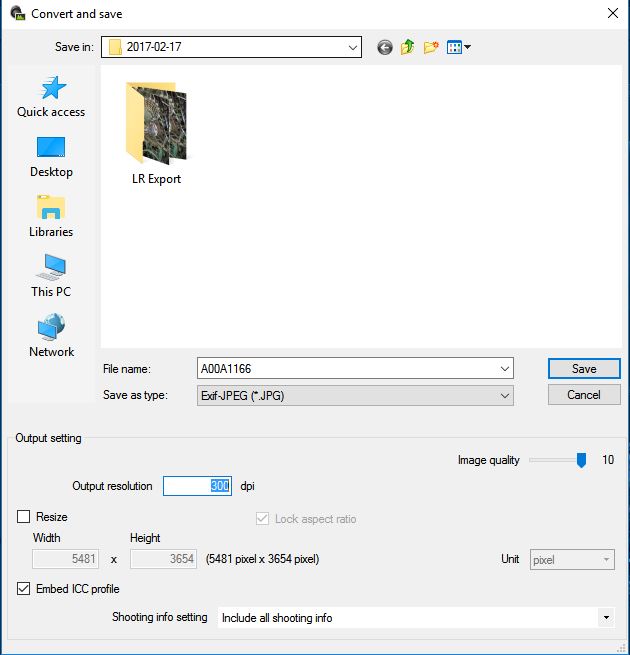Uncheck Embed ICC profile
The image size is (630, 655).
pos(24,589)
